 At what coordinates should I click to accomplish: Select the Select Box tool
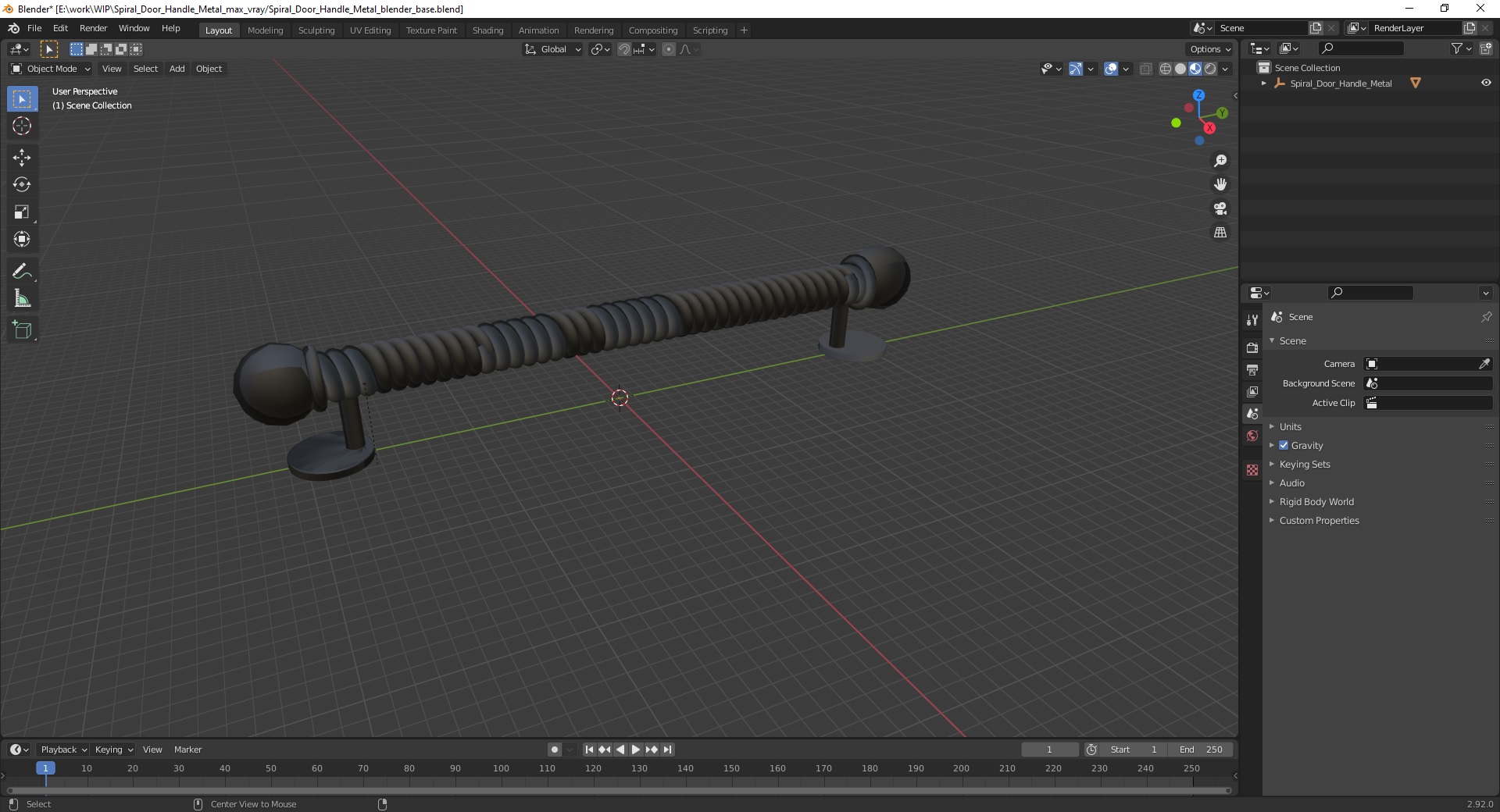click(22, 99)
